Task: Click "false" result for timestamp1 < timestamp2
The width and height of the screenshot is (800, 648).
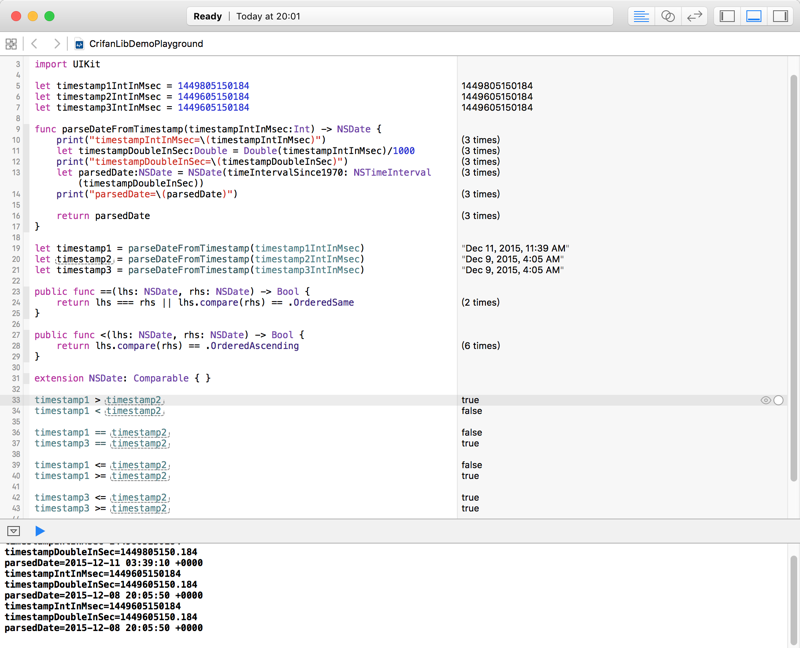Action: 471,411
